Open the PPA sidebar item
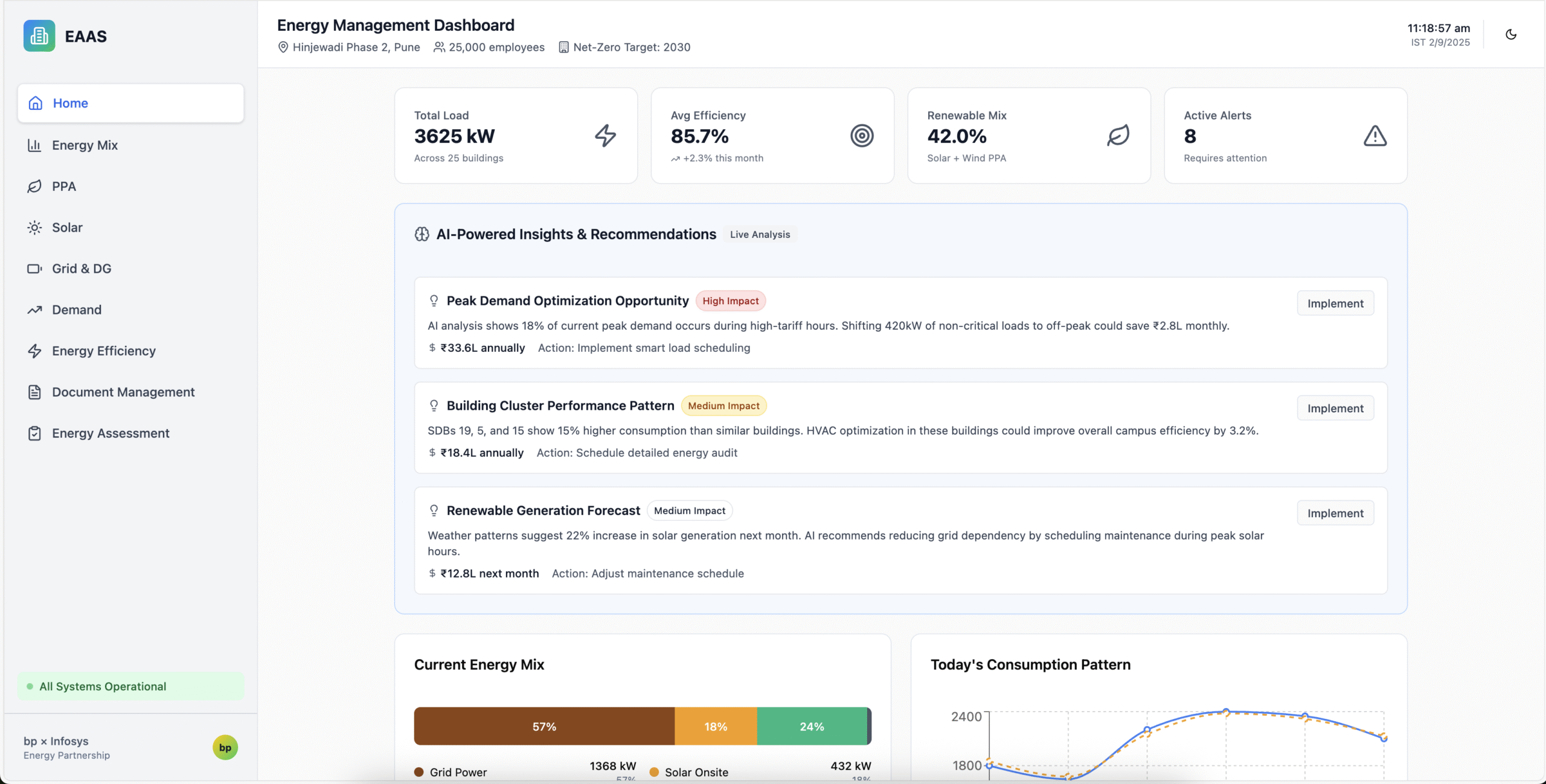 click(63, 186)
